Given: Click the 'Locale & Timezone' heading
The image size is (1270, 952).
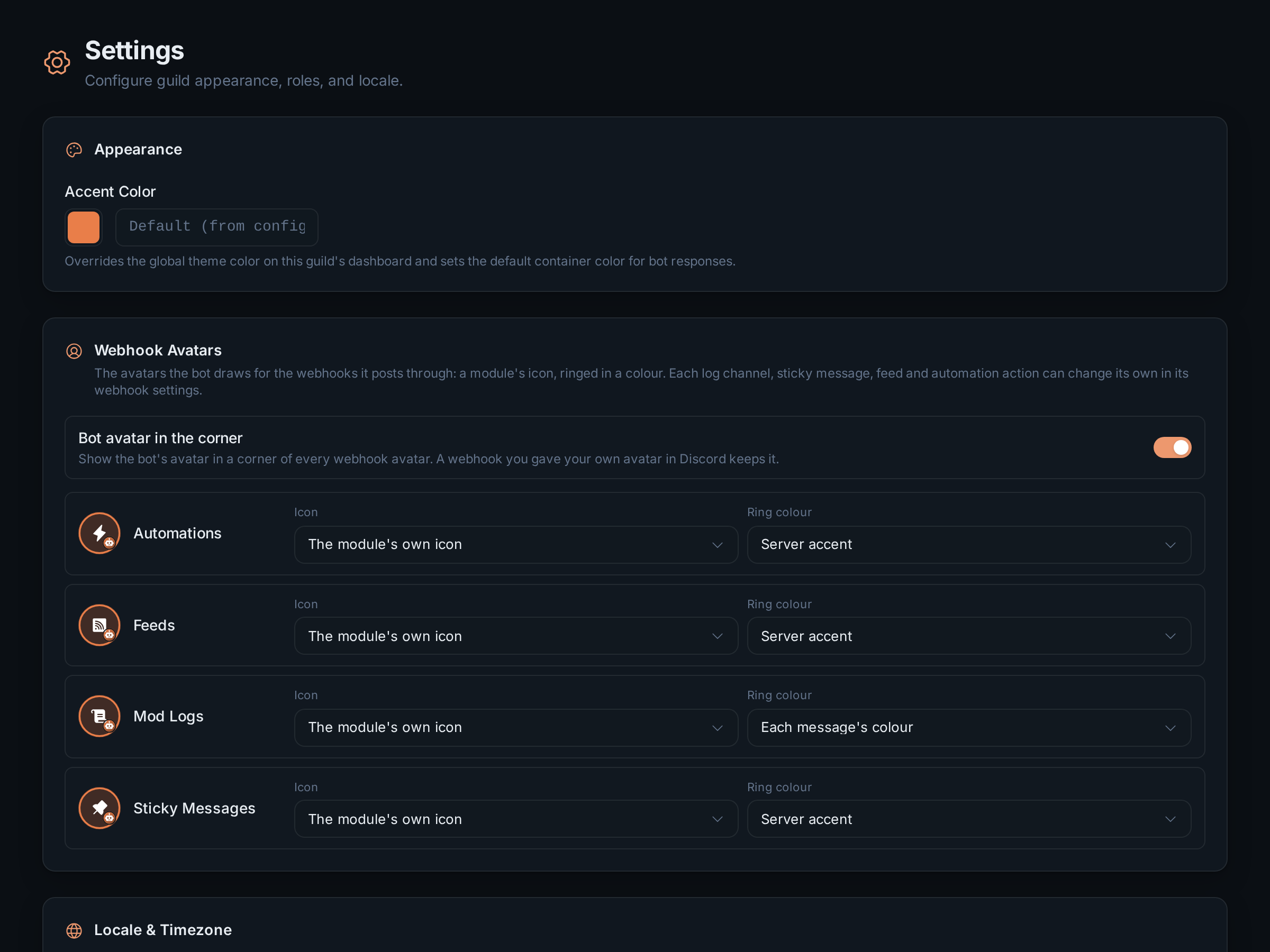Looking at the screenshot, I should [163, 930].
